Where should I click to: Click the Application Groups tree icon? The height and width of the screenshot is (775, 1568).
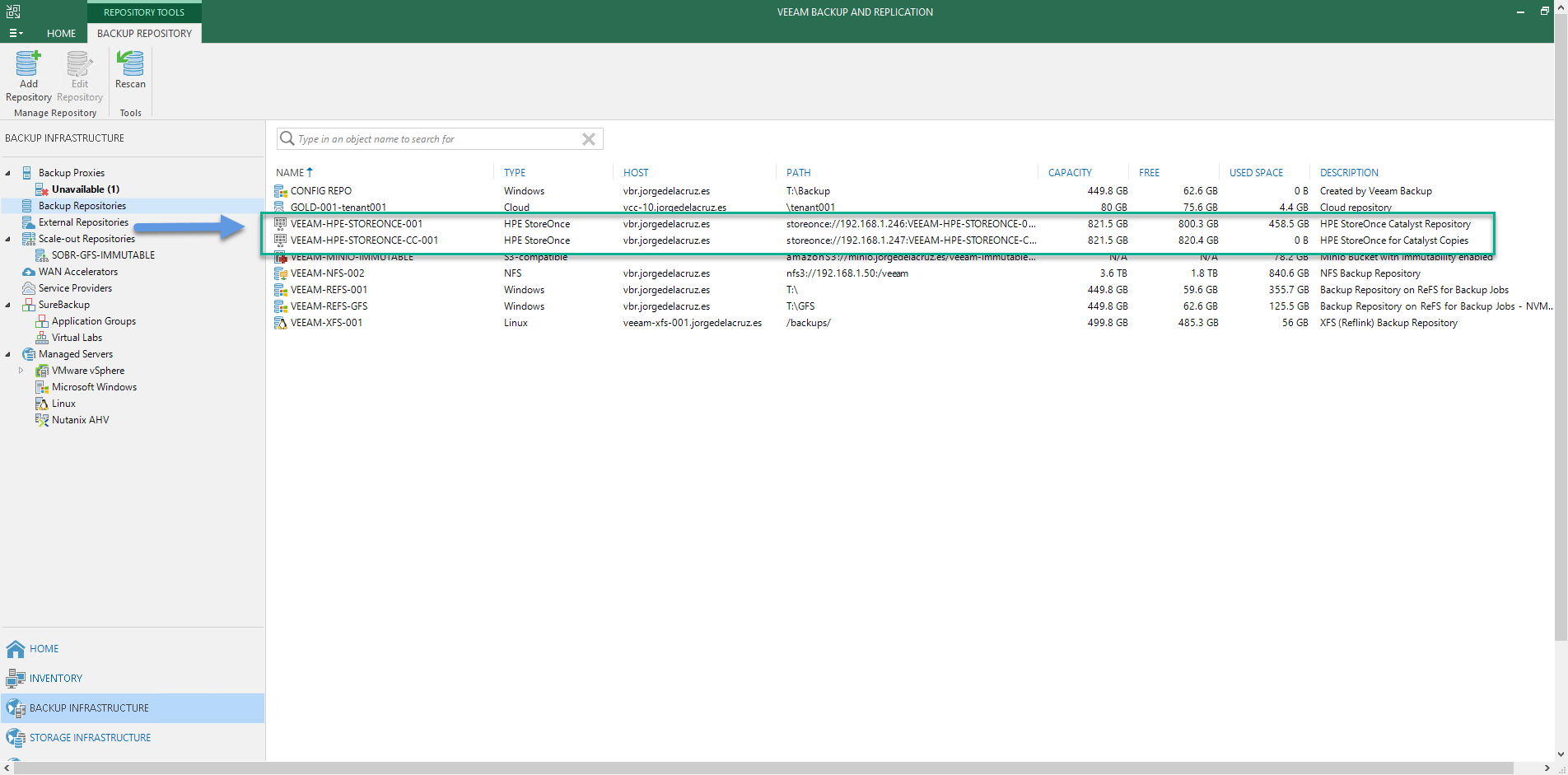(41, 321)
